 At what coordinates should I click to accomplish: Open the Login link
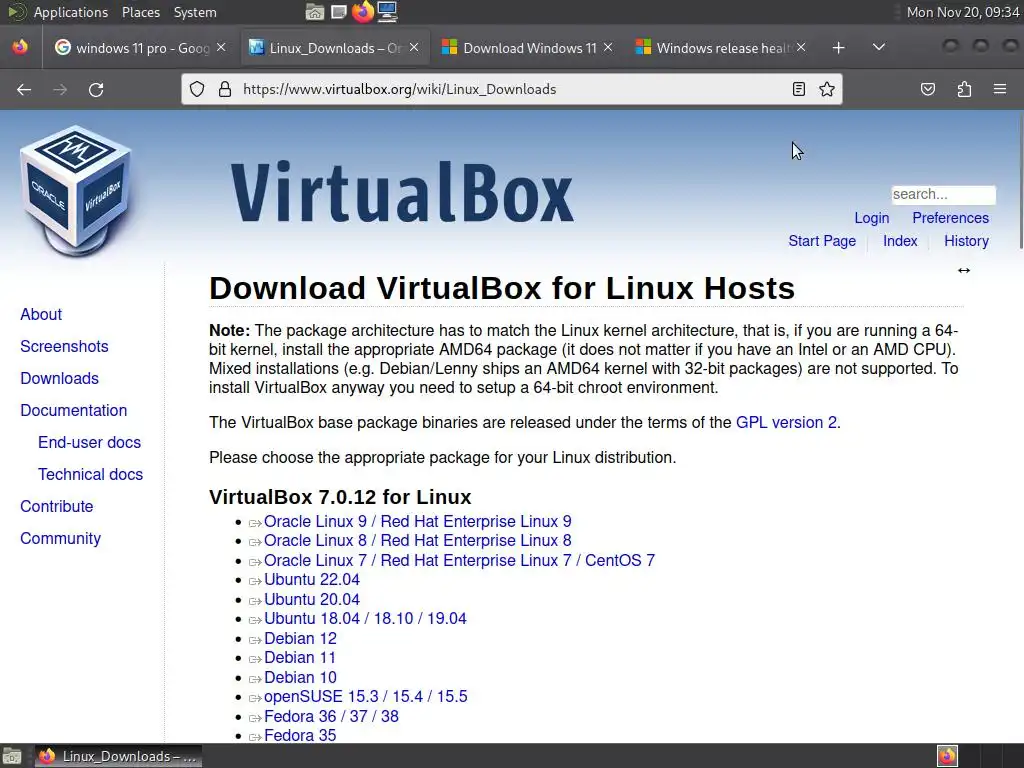[872, 218]
